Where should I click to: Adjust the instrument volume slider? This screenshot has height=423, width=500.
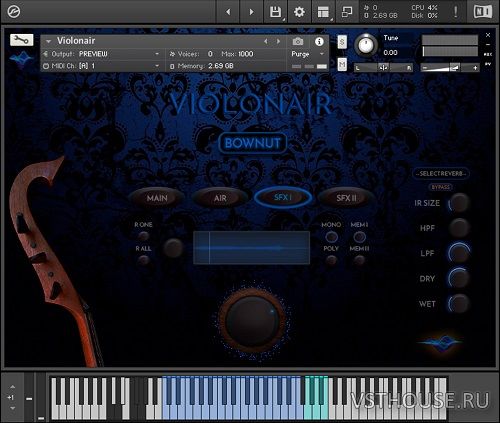[450, 68]
